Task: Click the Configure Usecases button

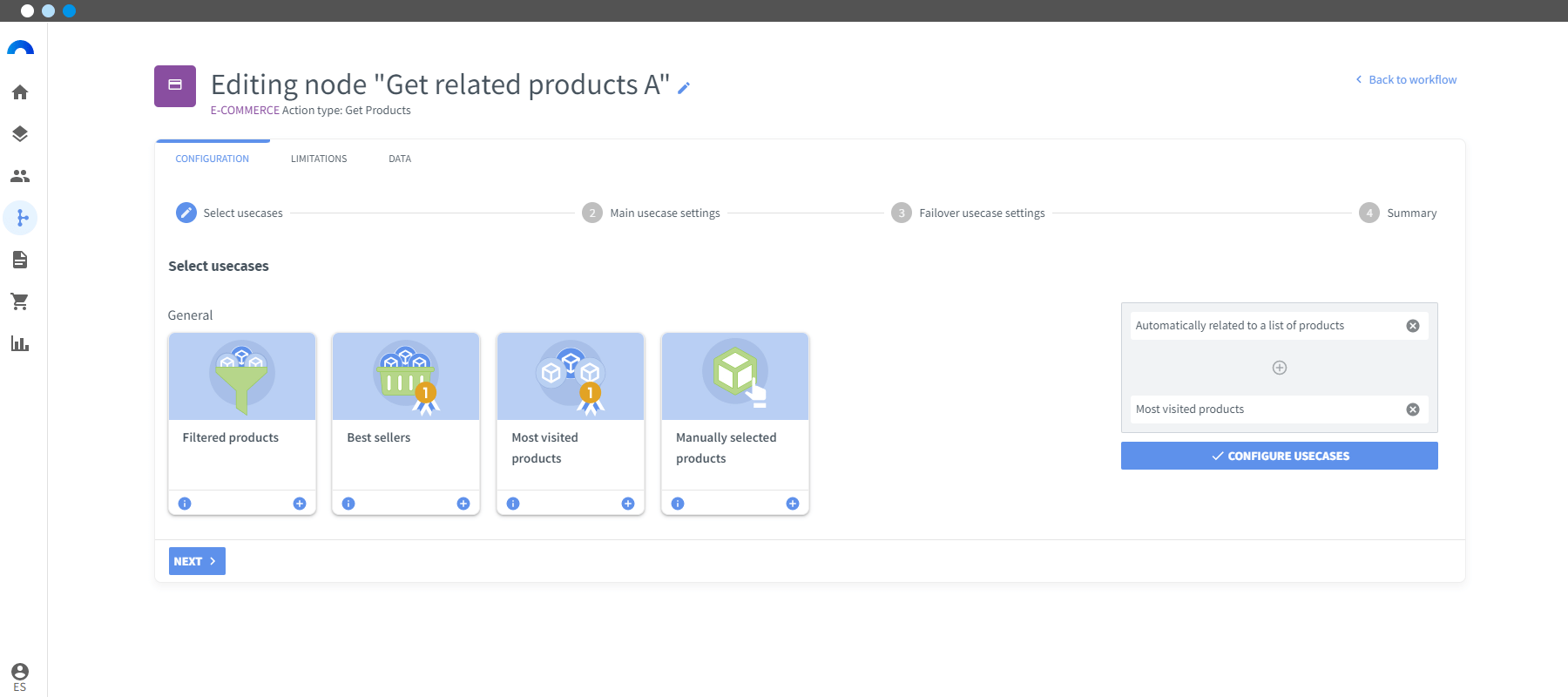Action: pos(1280,456)
